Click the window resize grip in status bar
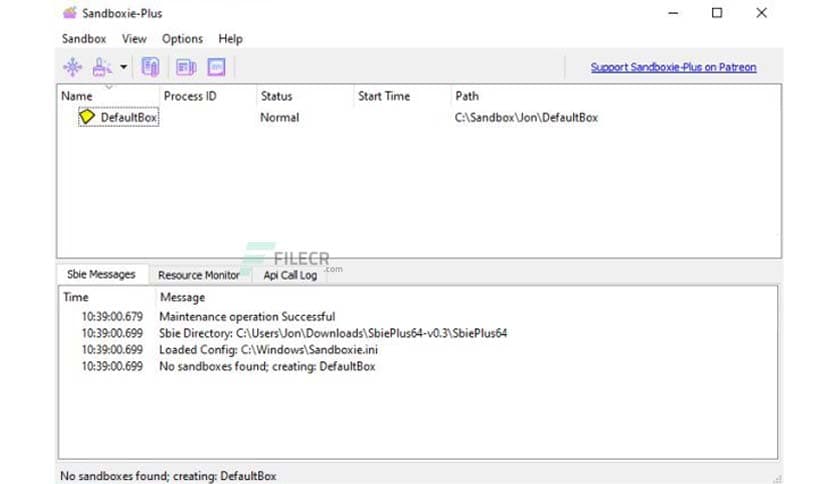The width and height of the screenshot is (836, 484). pos(777,479)
